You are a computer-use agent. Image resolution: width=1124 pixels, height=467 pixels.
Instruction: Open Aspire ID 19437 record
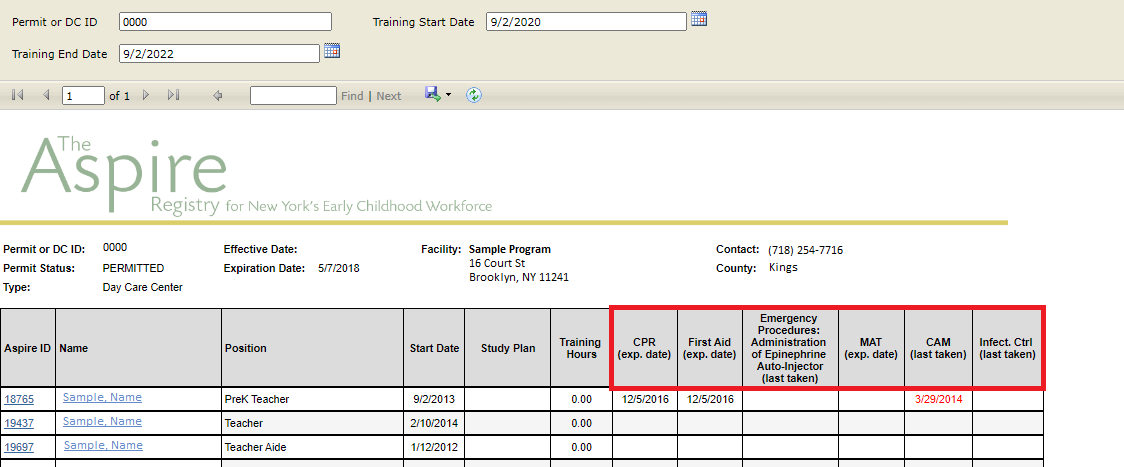click(20, 423)
